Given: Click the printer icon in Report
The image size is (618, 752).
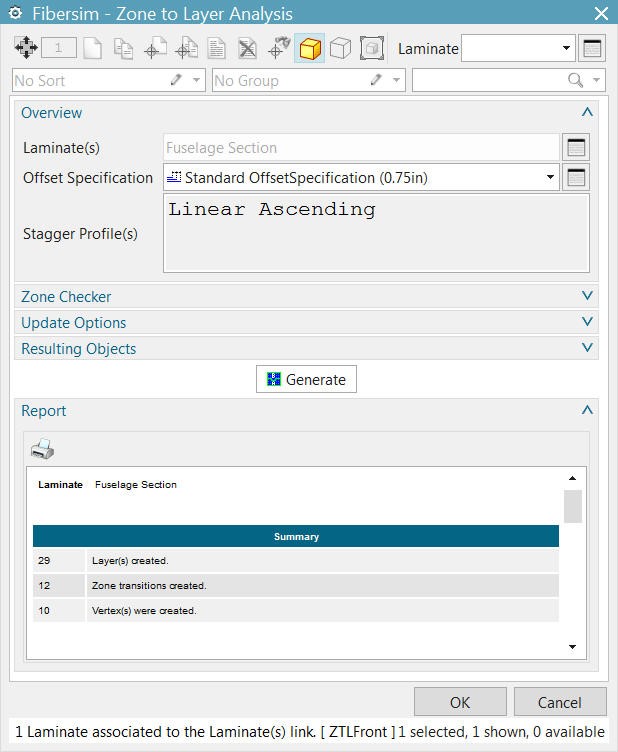Looking at the screenshot, I should [42, 449].
